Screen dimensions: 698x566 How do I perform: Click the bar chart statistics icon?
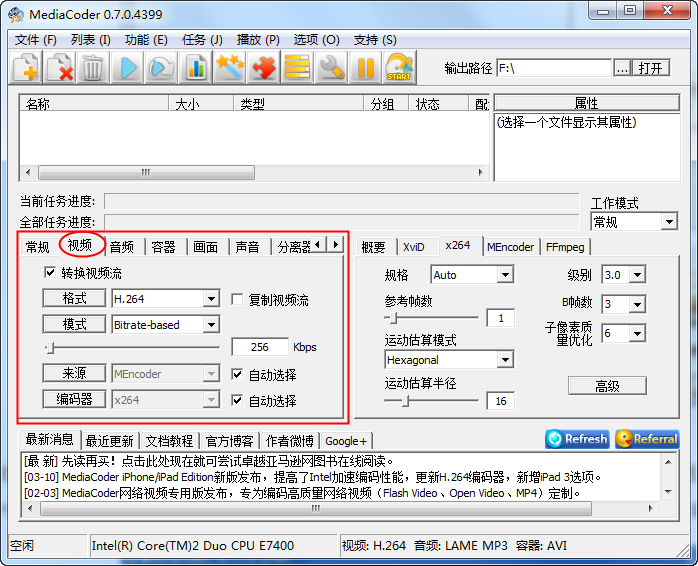coord(195,67)
